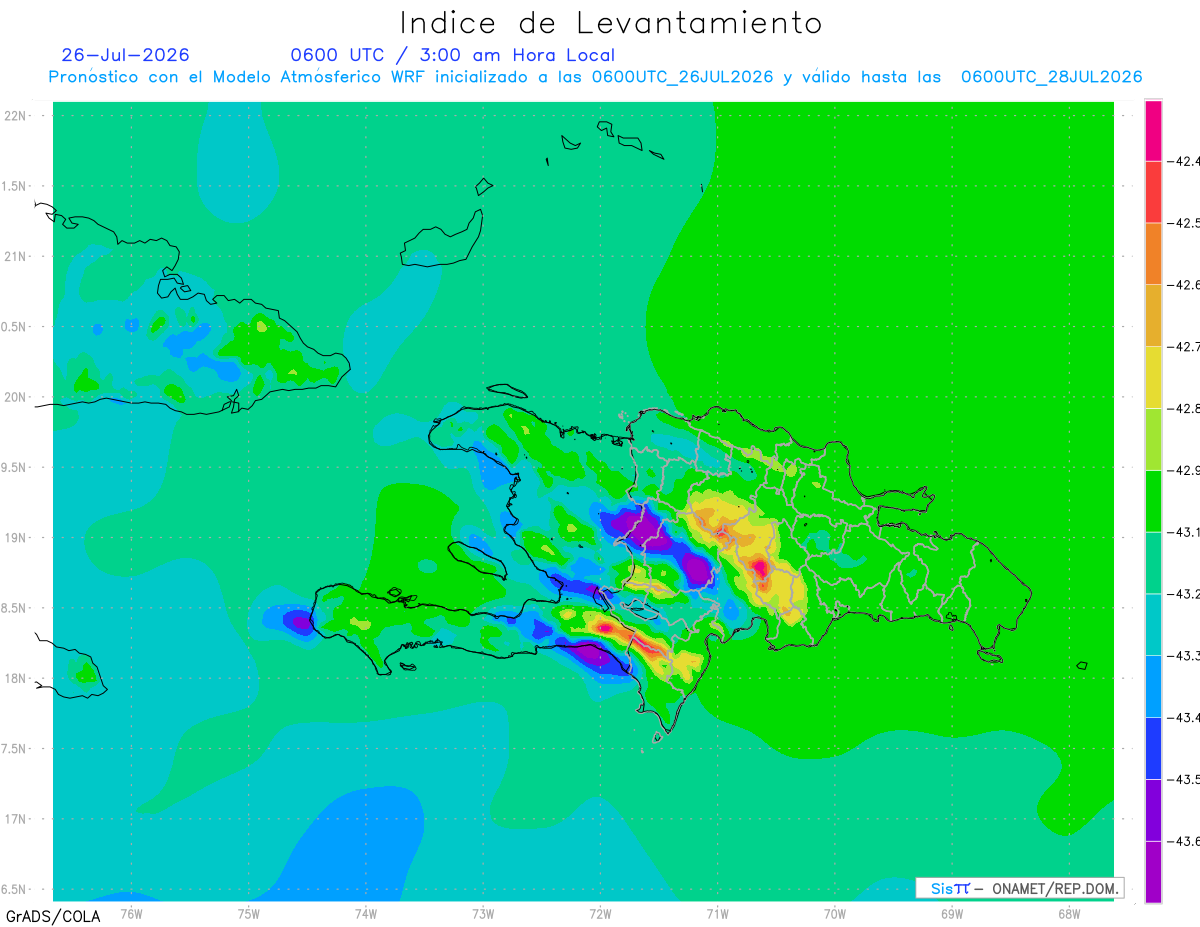Click the "0600 UTC / 3:00 am Hora Local" text
The height and width of the screenshot is (927, 1200).
(453, 55)
